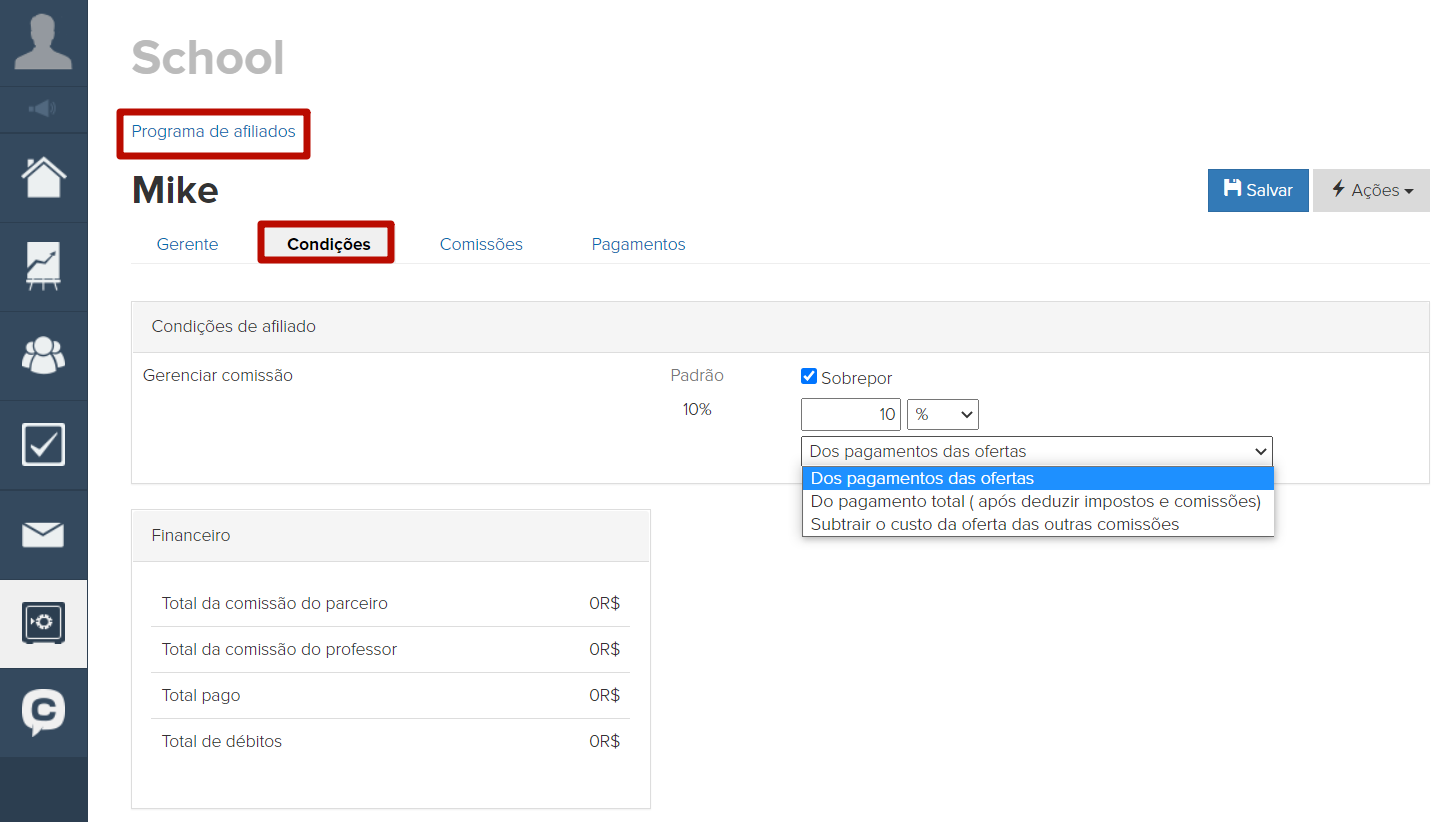Choose 'Subtrair o custo da oferta' option
Screen dimensions: 1455x822
coord(995,524)
